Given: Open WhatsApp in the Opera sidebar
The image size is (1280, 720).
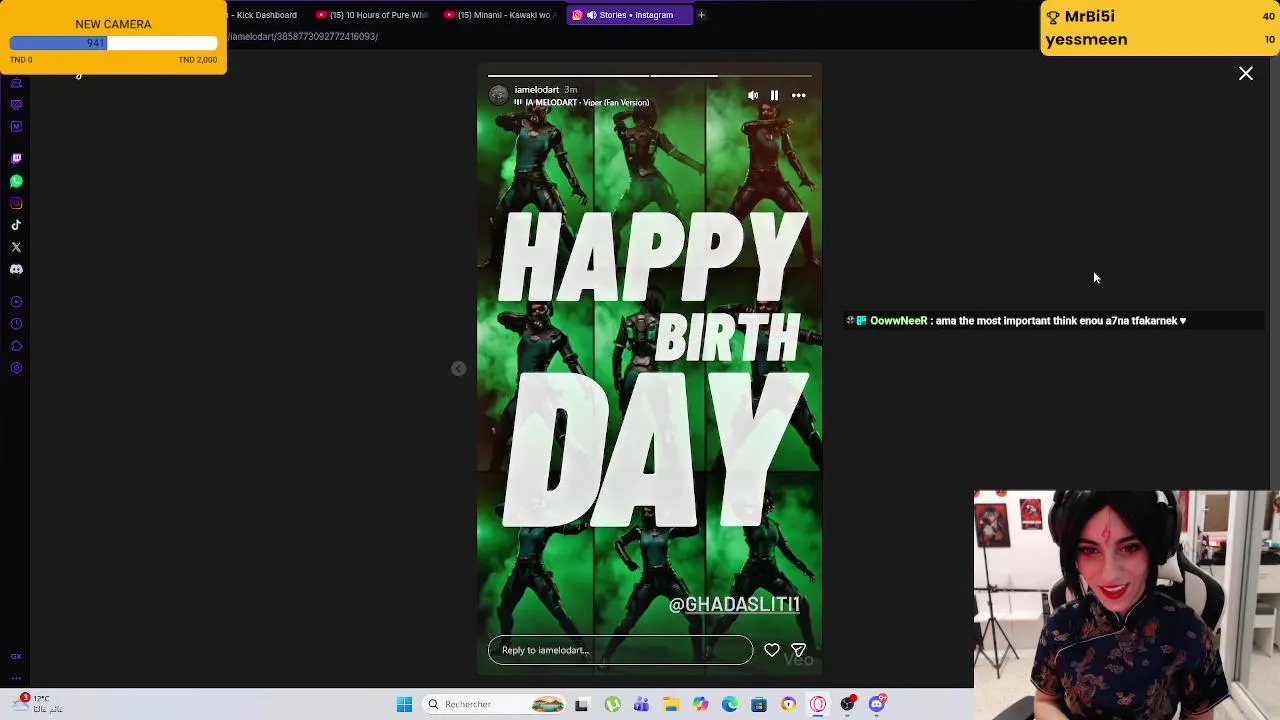Looking at the screenshot, I should click(x=16, y=181).
